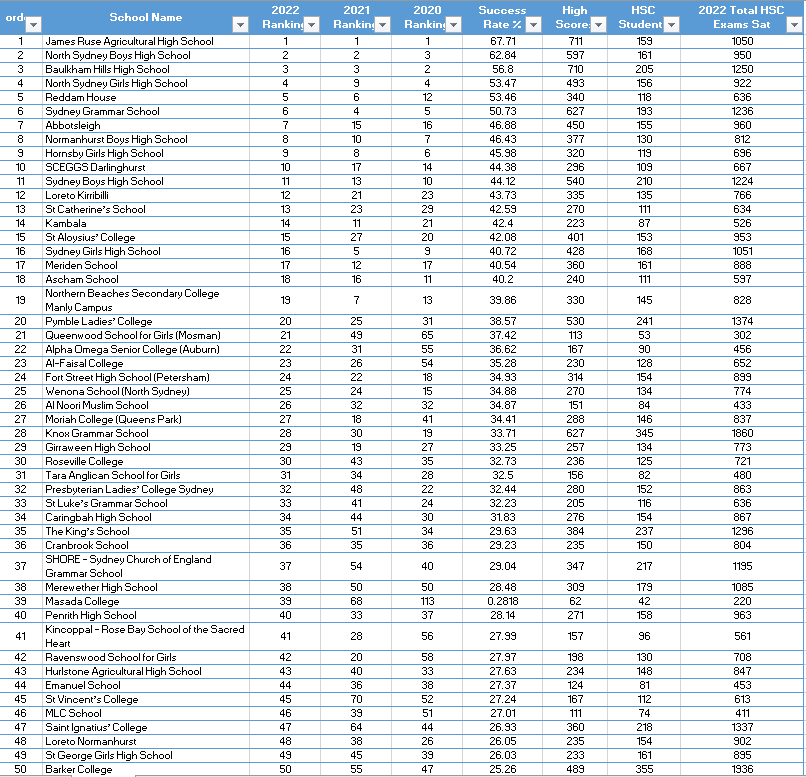The height and width of the screenshot is (777, 806).
Task: Select Saint Ignatius' College cell
Action: coord(146,727)
